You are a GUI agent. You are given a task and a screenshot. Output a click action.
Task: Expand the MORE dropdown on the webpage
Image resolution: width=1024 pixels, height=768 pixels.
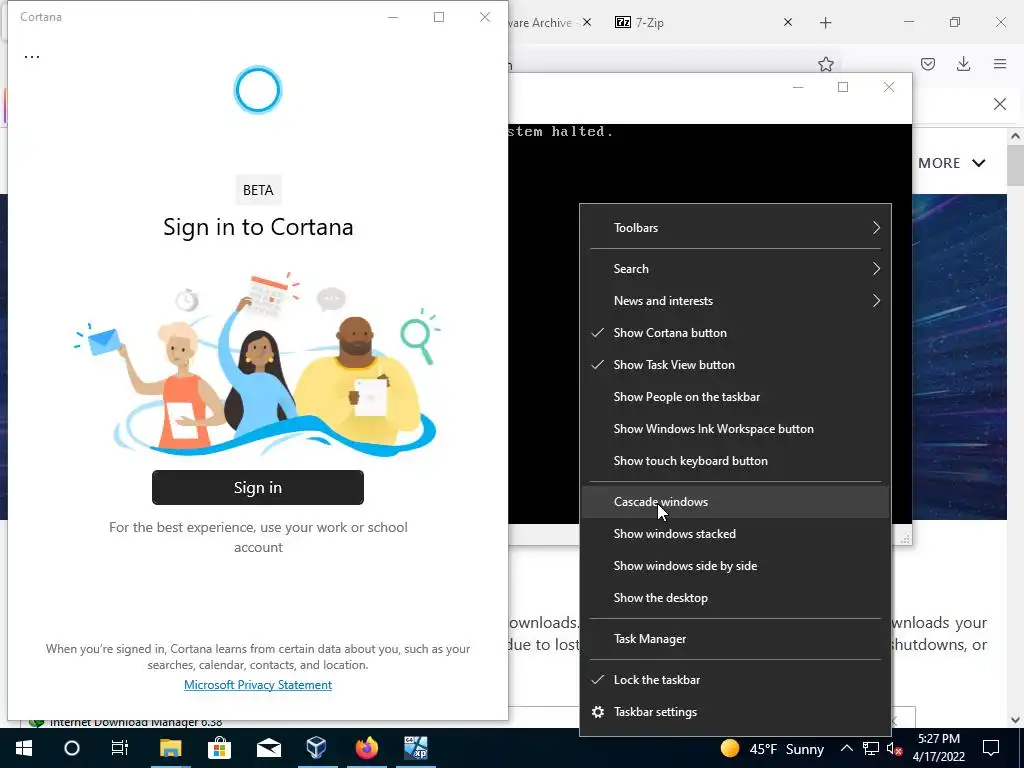click(x=952, y=163)
